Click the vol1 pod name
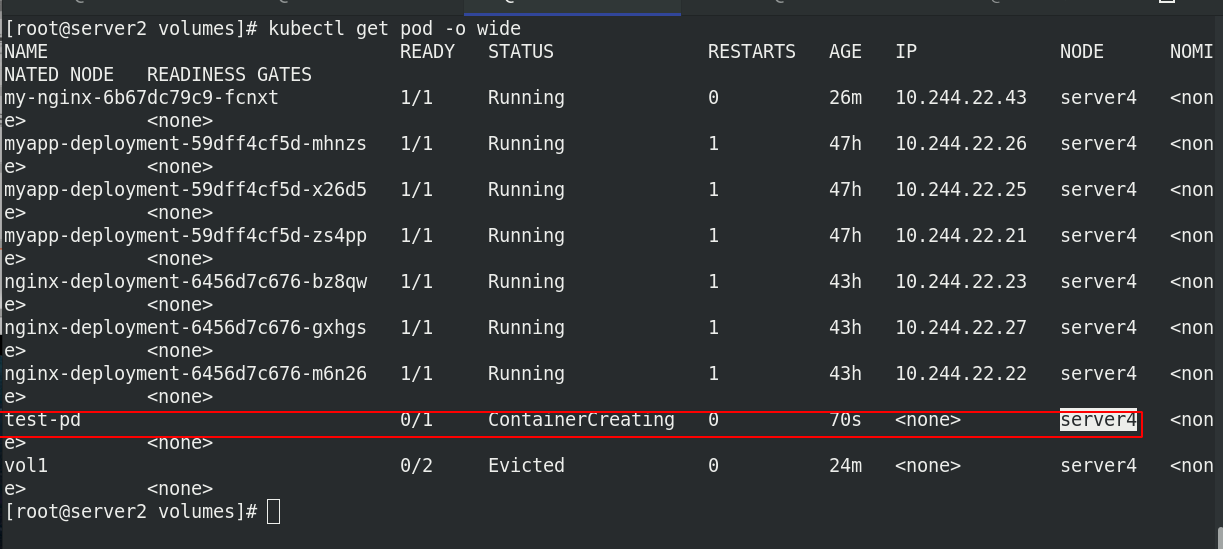 click(26, 466)
